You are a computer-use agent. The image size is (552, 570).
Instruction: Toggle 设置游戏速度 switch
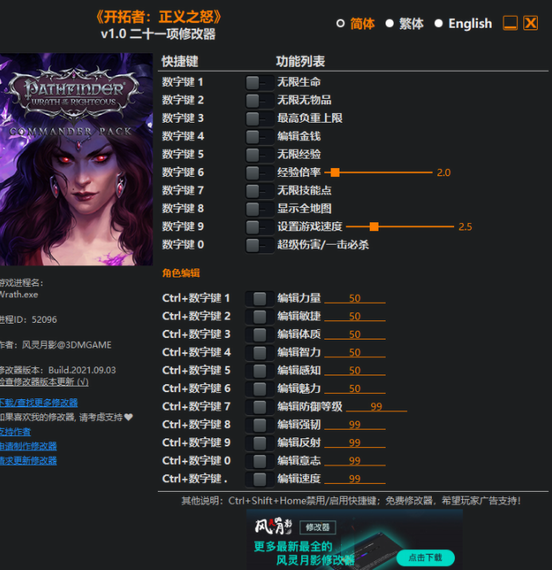point(260,227)
